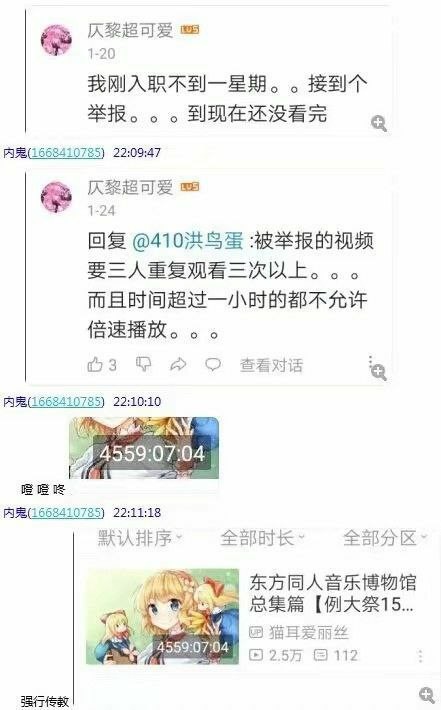Expand the 全部时长 duration dropdown
The width and height of the screenshot is (441, 710).
[x=262, y=538]
